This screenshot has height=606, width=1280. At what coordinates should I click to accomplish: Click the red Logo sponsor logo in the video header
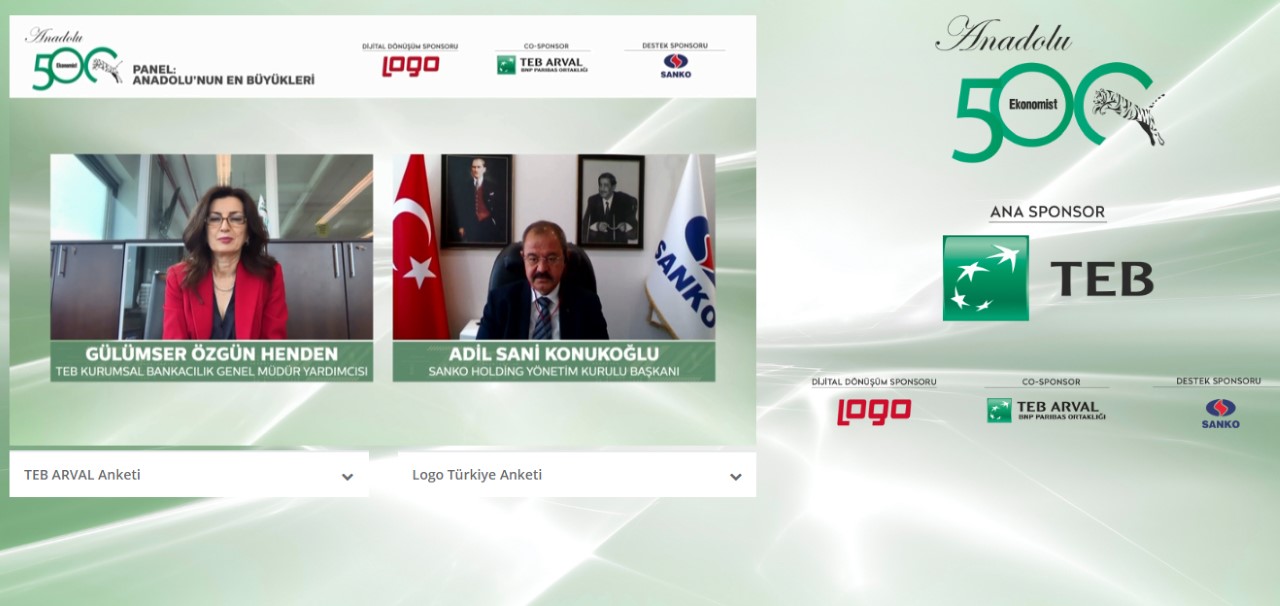[x=410, y=66]
